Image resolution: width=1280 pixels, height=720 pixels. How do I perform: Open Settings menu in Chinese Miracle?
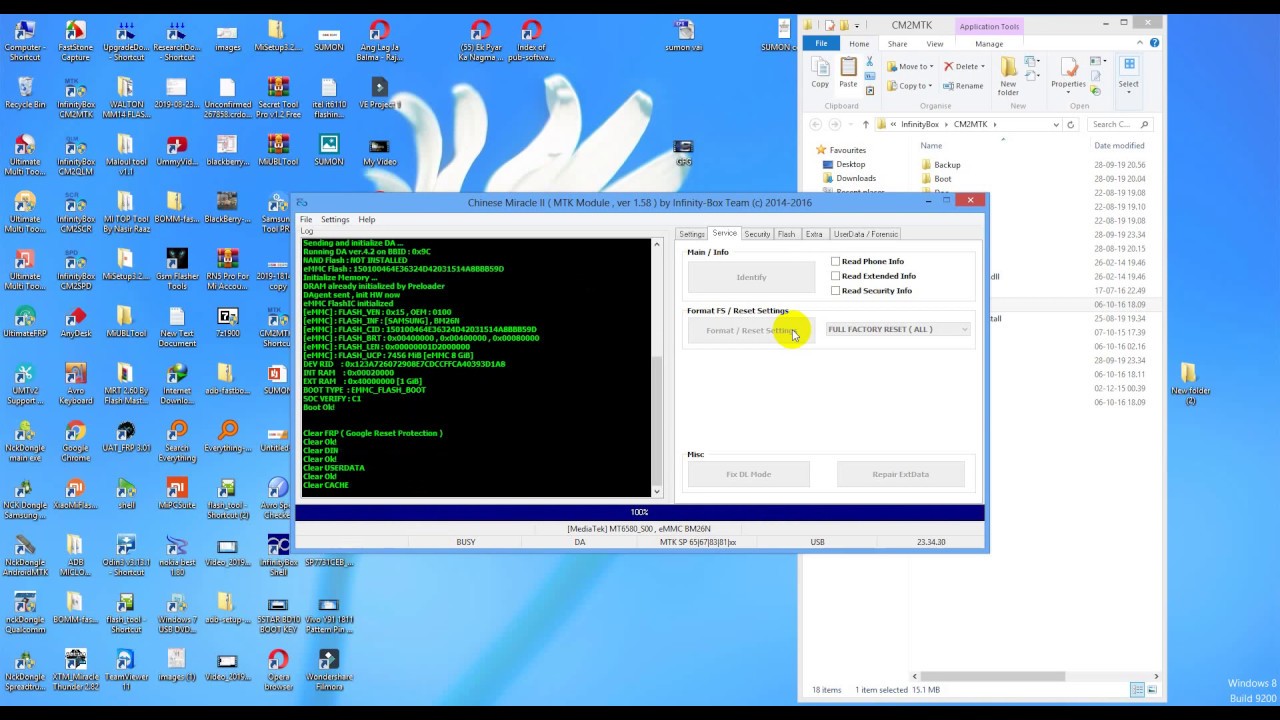click(335, 220)
